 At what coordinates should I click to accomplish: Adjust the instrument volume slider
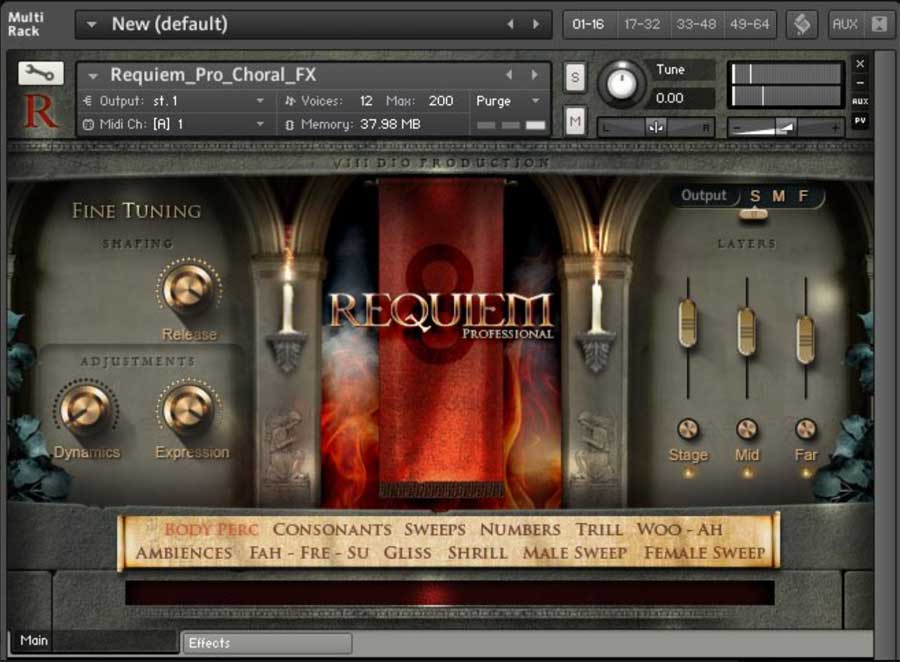pyautogui.click(x=785, y=127)
